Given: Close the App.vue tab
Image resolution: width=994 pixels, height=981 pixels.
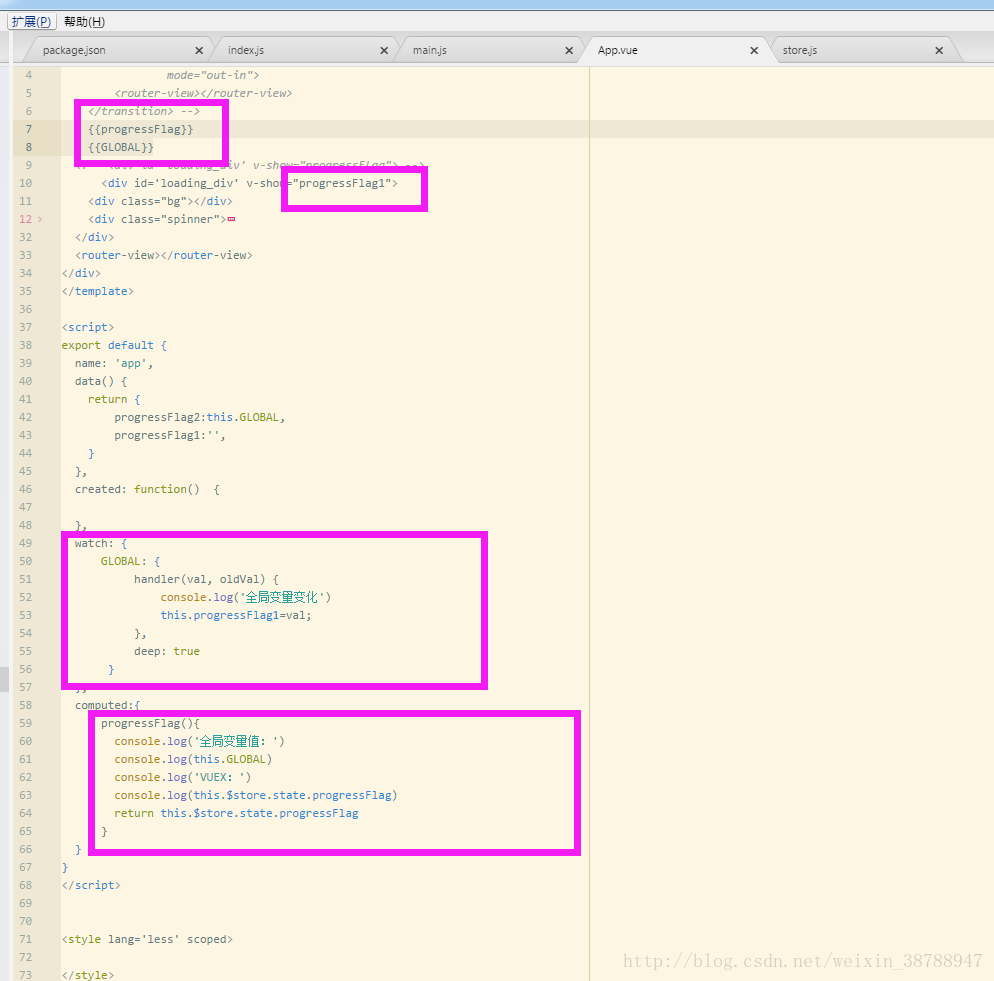Looking at the screenshot, I should pos(754,50).
